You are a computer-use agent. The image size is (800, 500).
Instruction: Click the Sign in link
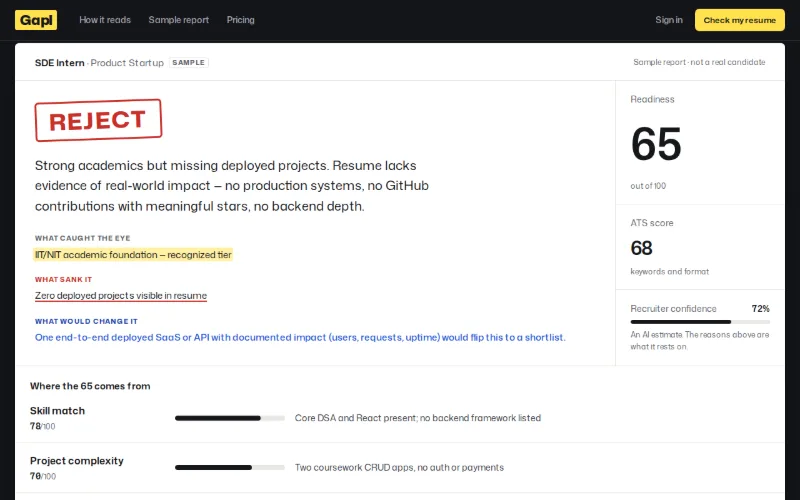click(x=668, y=20)
